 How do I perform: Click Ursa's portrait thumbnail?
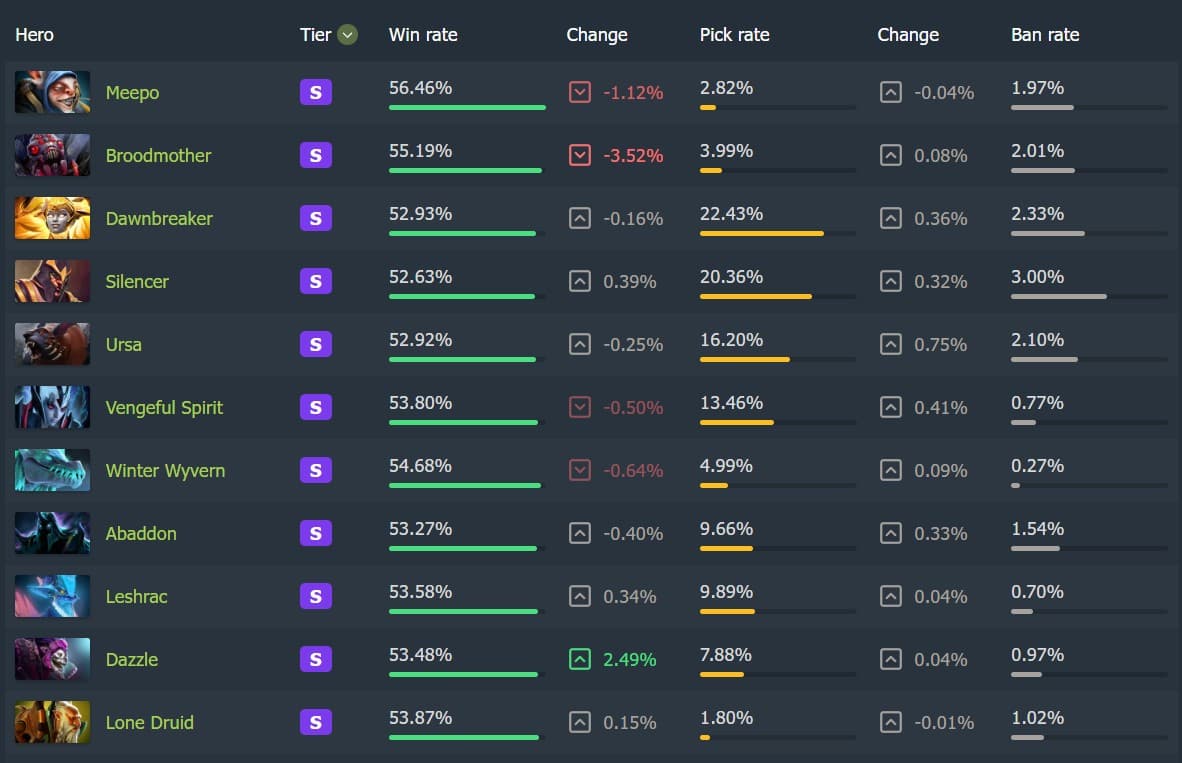point(52,344)
